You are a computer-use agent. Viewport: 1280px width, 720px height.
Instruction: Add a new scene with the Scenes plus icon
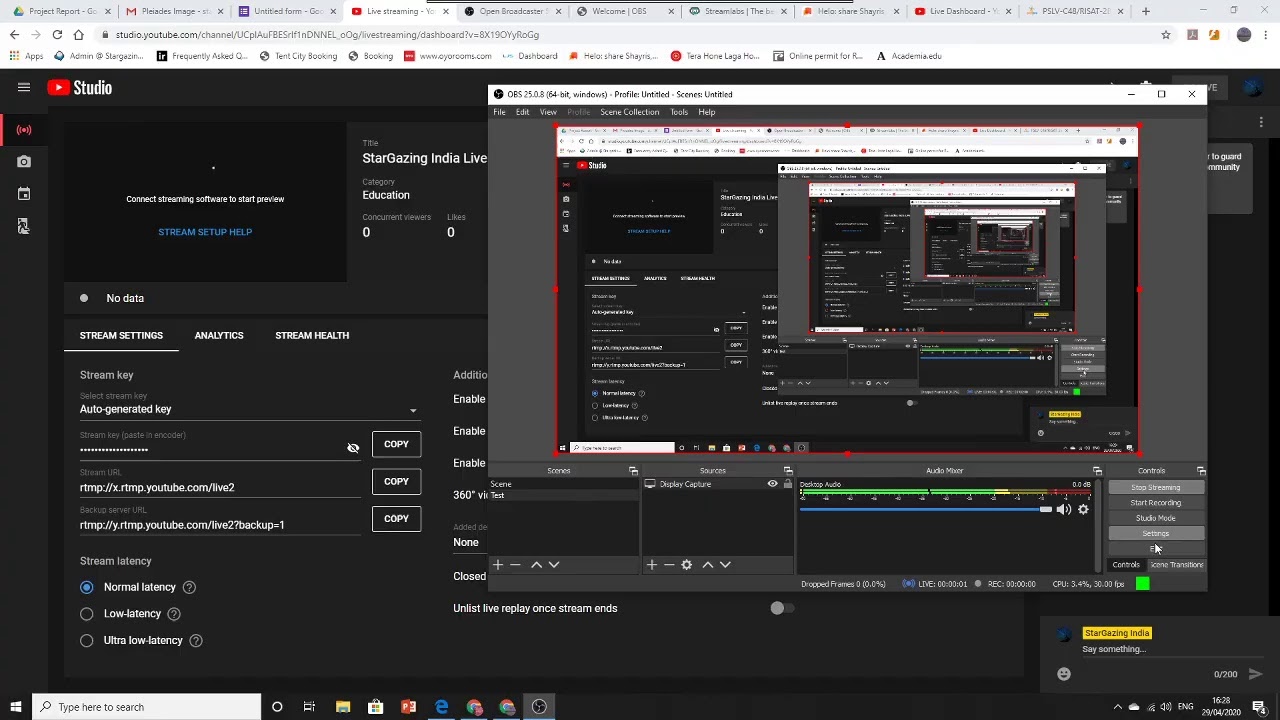[498, 565]
